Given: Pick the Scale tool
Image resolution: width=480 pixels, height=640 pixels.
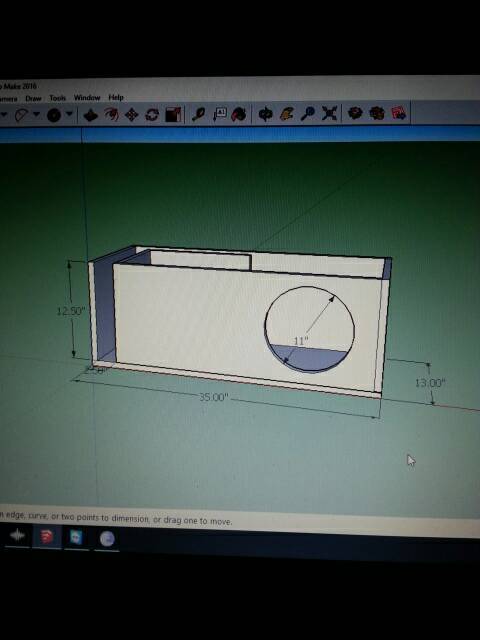Looking at the screenshot, I should click(173, 115).
